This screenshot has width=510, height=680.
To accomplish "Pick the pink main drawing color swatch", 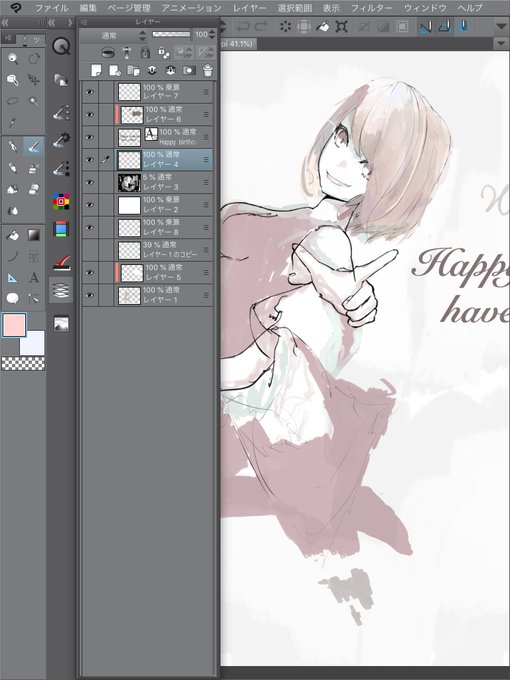I will pyautogui.click(x=14, y=325).
